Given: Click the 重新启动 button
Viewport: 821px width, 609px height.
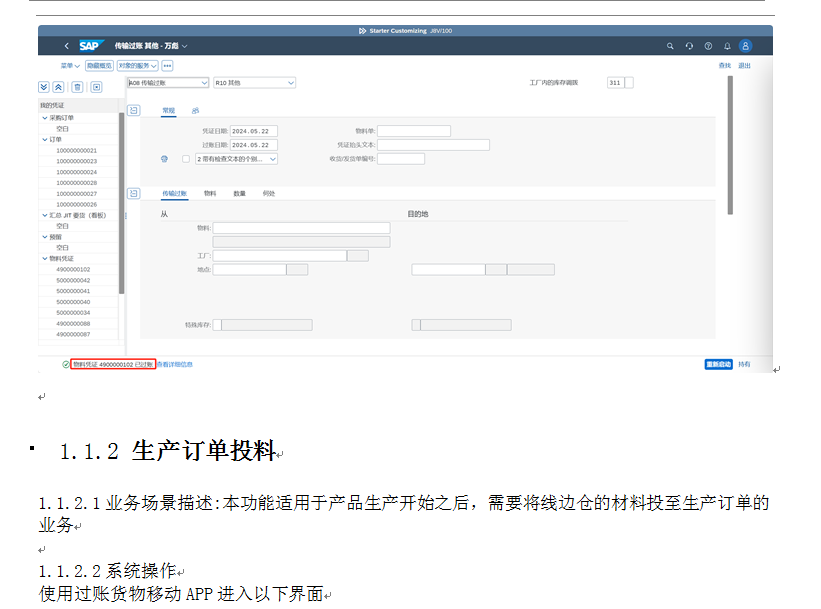Looking at the screenshot, I should 718,364.
